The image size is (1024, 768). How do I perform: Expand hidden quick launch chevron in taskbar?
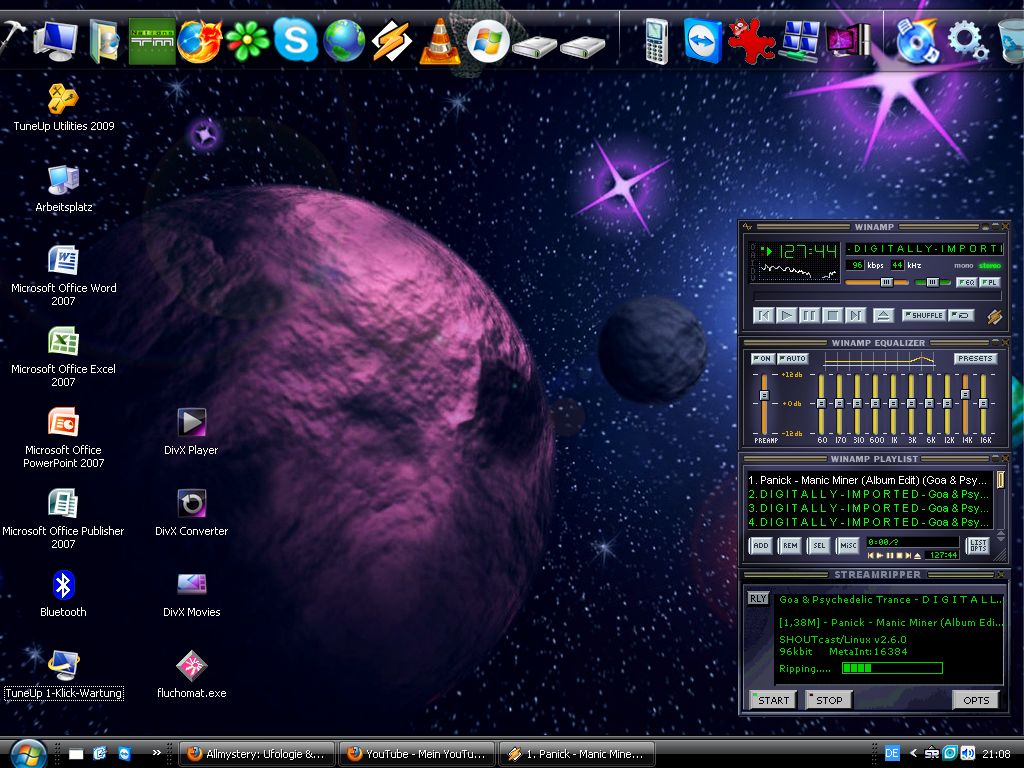(157, 752)
